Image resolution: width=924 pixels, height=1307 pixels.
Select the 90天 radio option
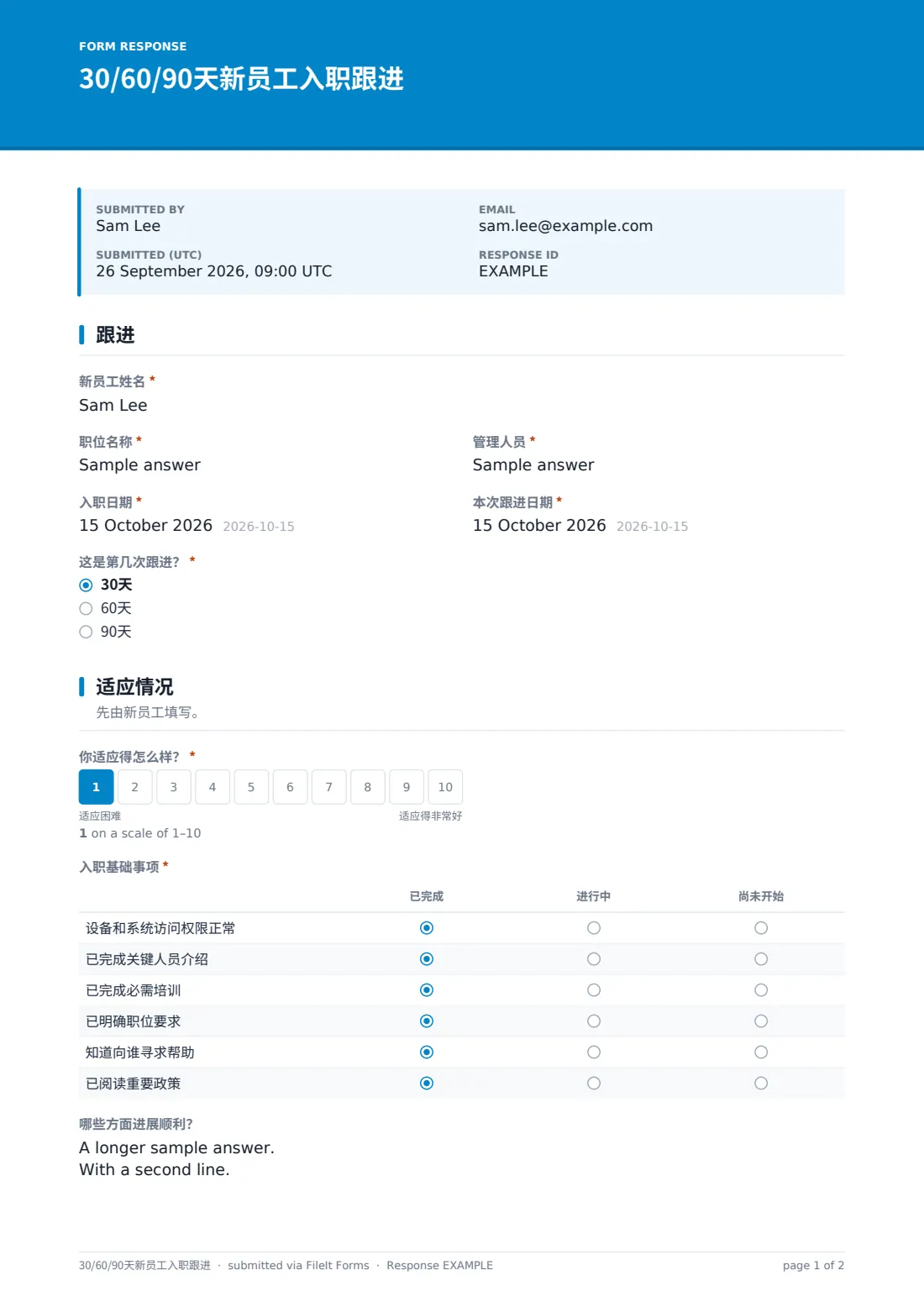click(x=86, y=633)
